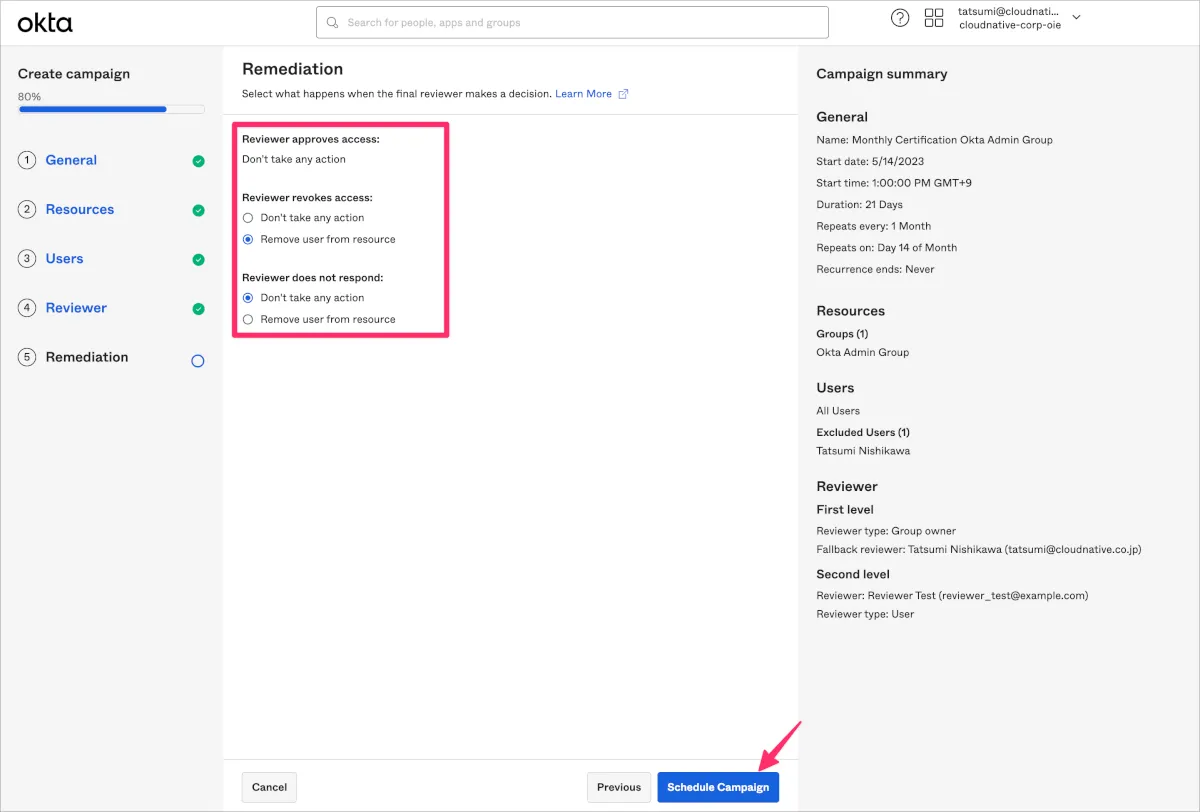Click the green checkmark next to Resources
1200x812 pixels.
[198, 210]
